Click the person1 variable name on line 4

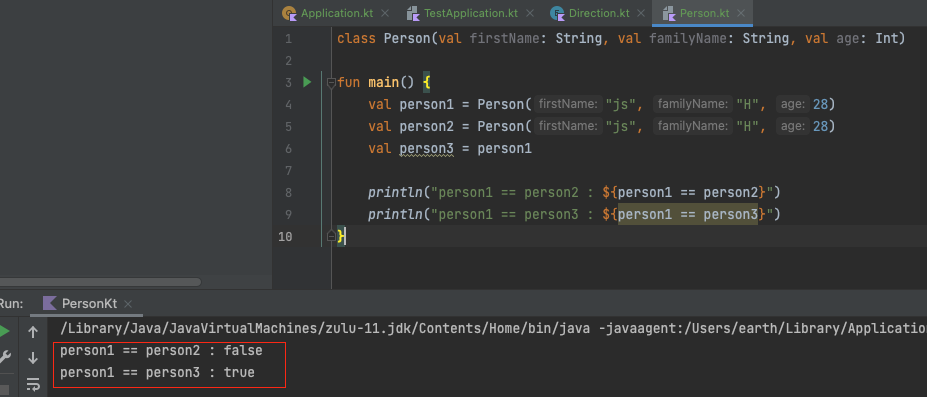tap(426, 105)
